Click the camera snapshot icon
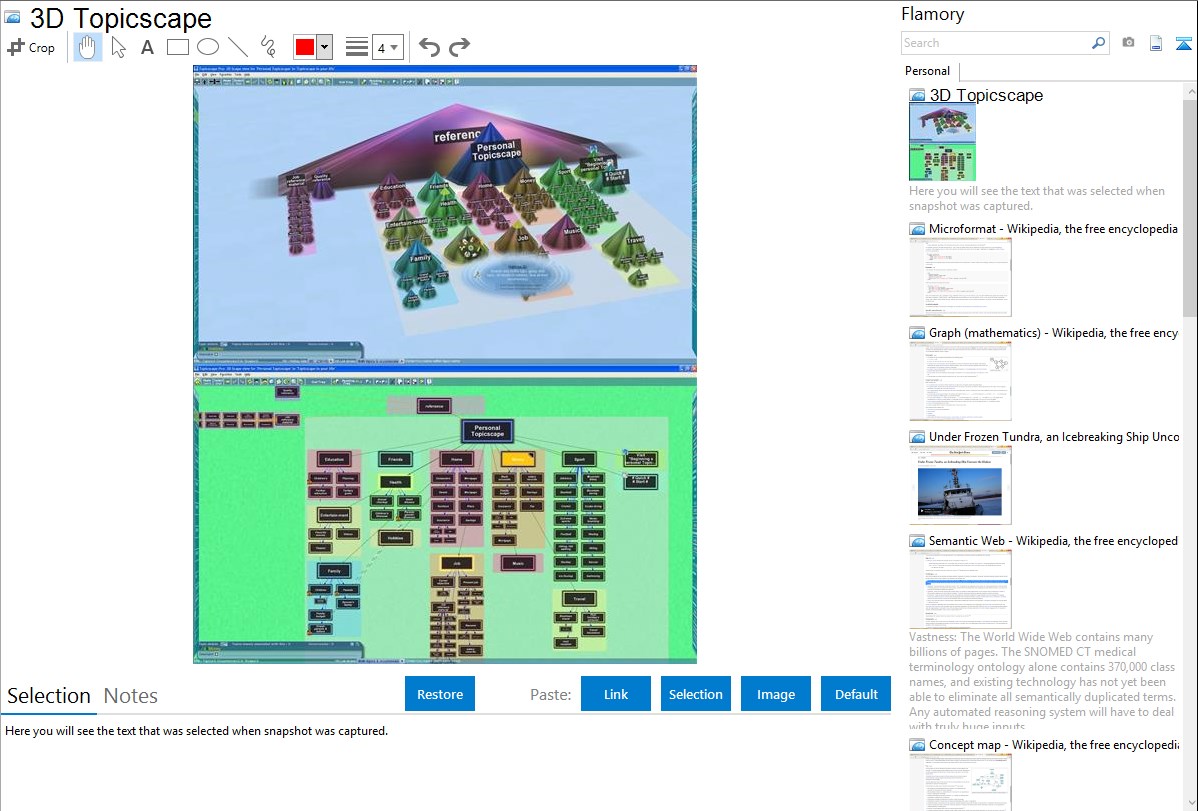Screen dimensions: 1198x811 tap(1128, 43)
